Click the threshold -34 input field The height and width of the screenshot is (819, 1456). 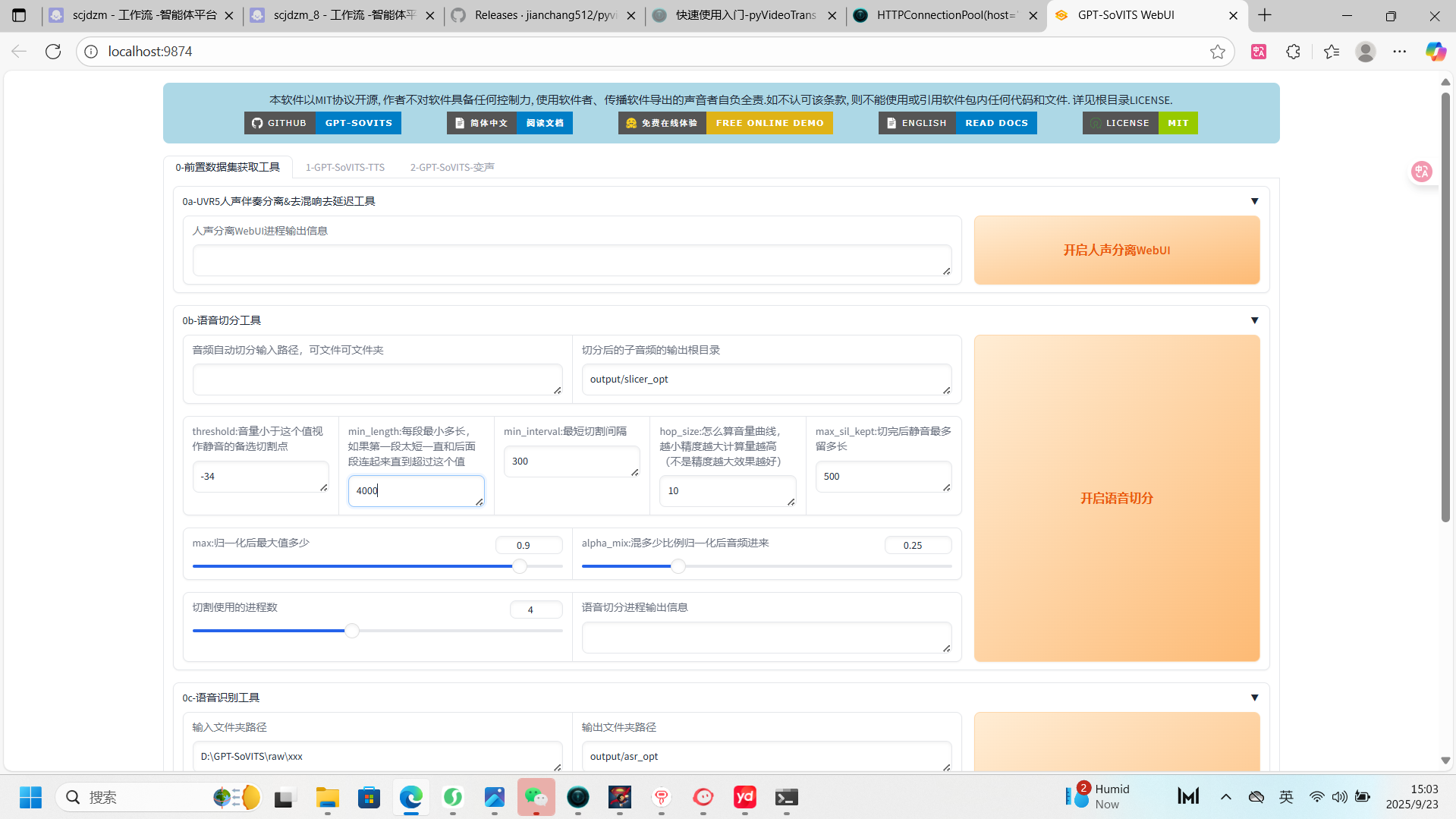pos(260,477)
